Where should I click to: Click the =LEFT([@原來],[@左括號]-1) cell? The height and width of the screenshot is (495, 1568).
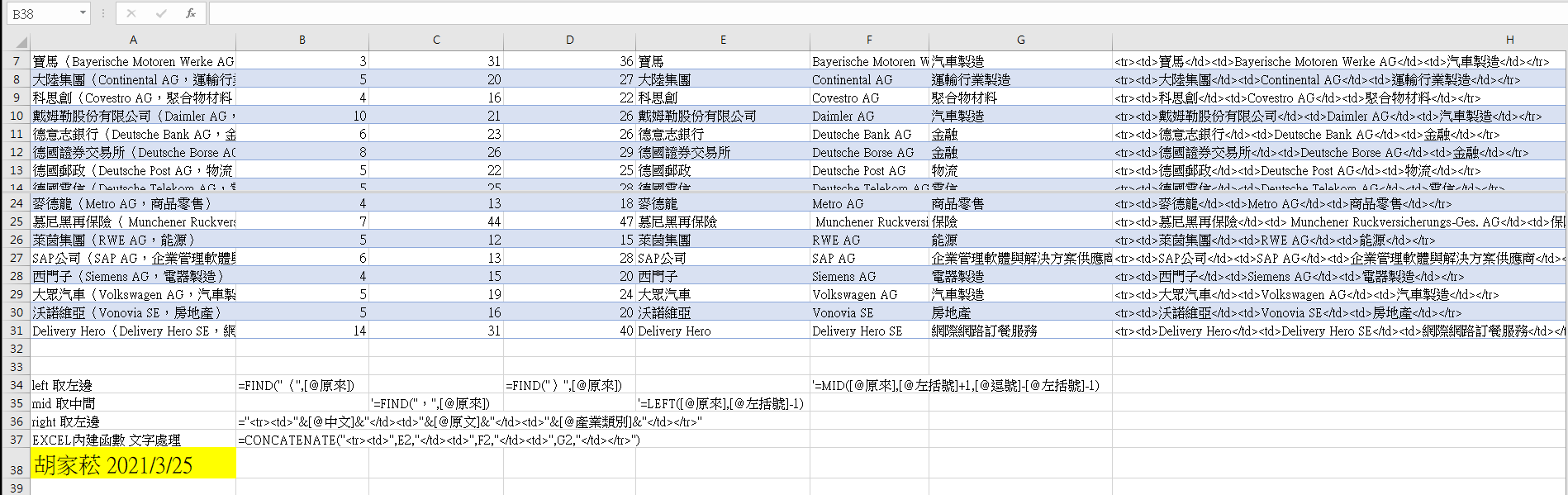click(x=723, y=403)
